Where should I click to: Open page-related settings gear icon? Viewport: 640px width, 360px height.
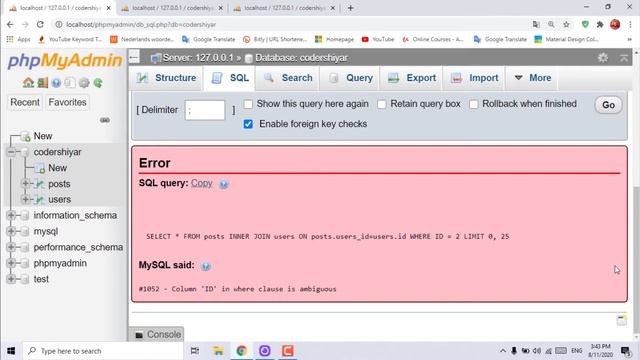[x=602, y=58]
